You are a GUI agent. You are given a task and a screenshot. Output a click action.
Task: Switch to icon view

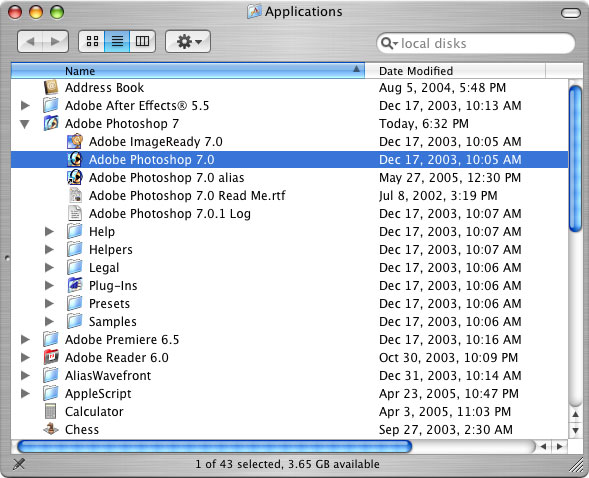92,41
